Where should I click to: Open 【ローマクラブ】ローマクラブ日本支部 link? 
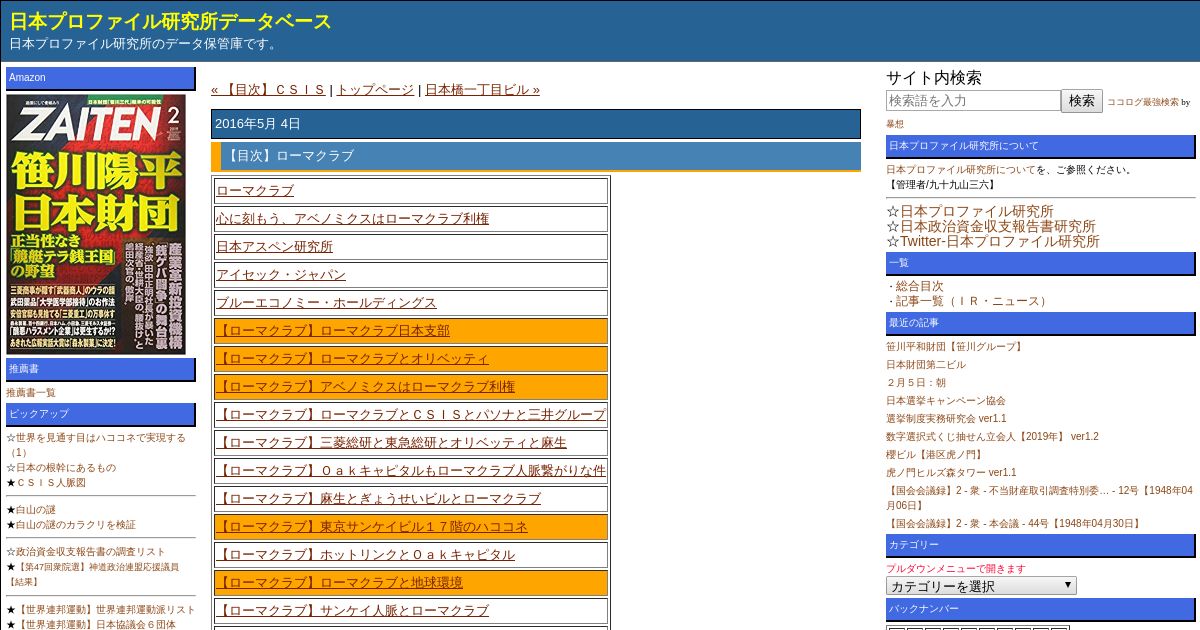[333, 331]
